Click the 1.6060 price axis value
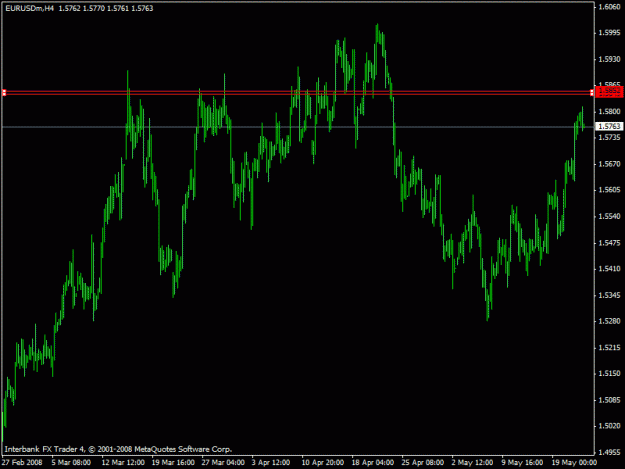The width and height of the screenshot is (625, 469). (609, 7)
